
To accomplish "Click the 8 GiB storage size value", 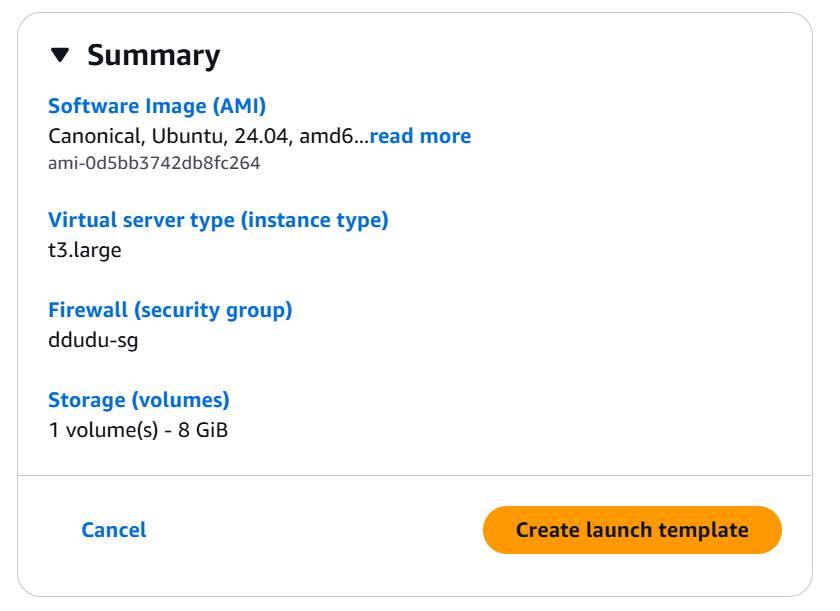I will [205, 430].
